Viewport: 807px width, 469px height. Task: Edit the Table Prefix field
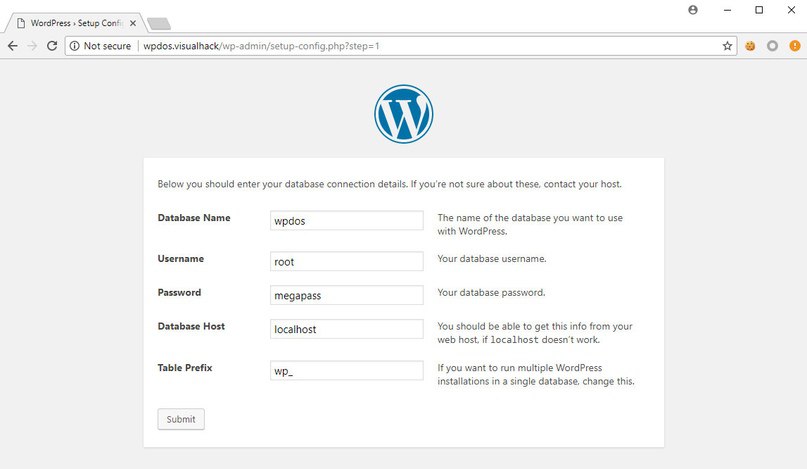pyautogui.click(x=347, y=370)
